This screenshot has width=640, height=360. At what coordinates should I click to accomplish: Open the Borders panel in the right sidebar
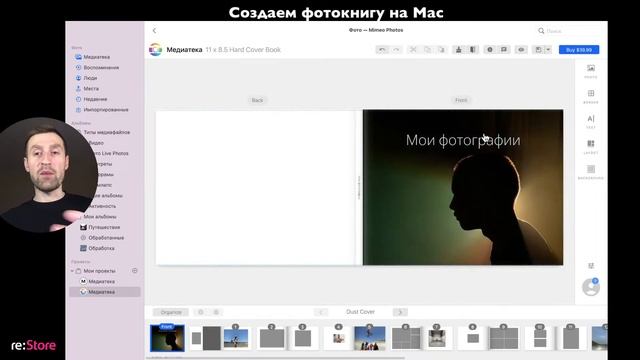(x=591, y=96)
